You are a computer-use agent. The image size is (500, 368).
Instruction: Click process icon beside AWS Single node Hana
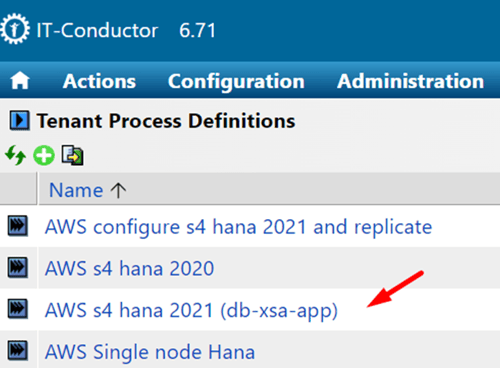[18, 351]
